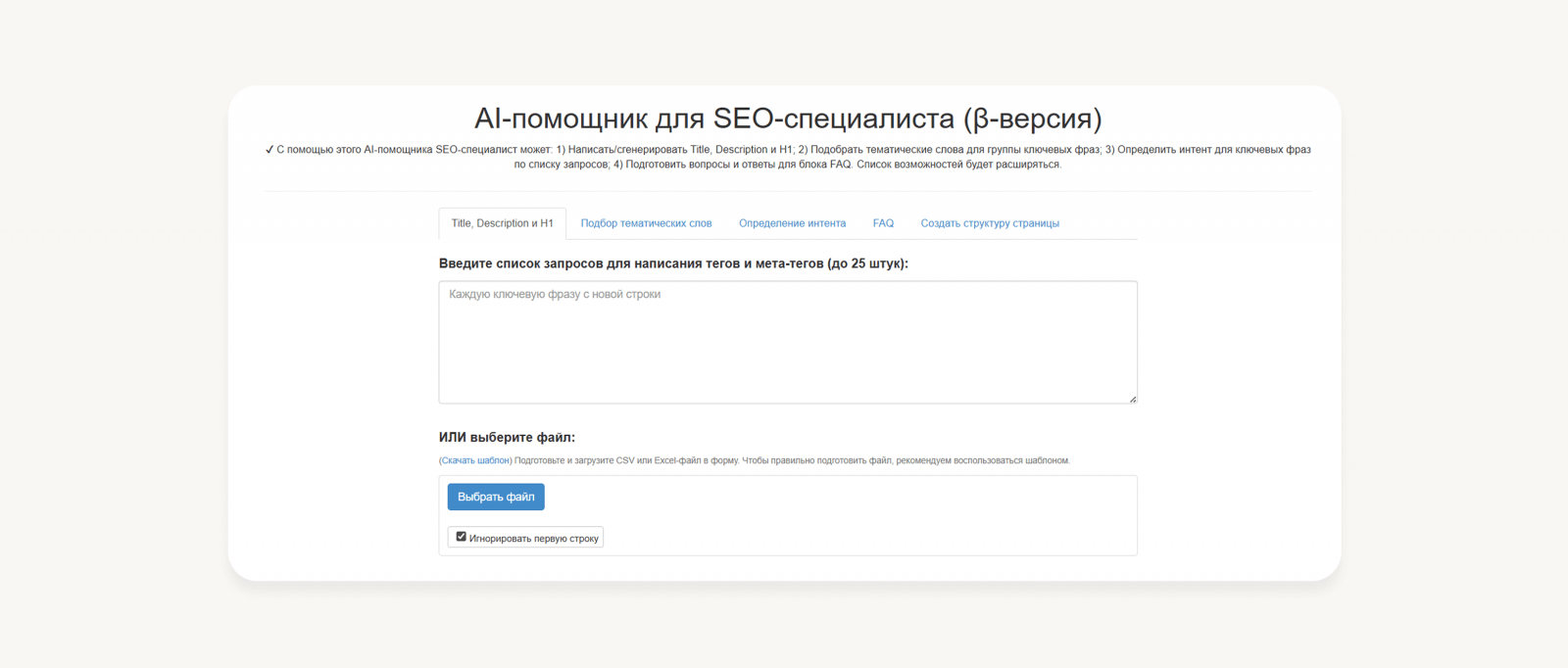1568x668 pixels.
Task: Open the Title, Description и H1 tab
Action: click(x=502, y=223)
